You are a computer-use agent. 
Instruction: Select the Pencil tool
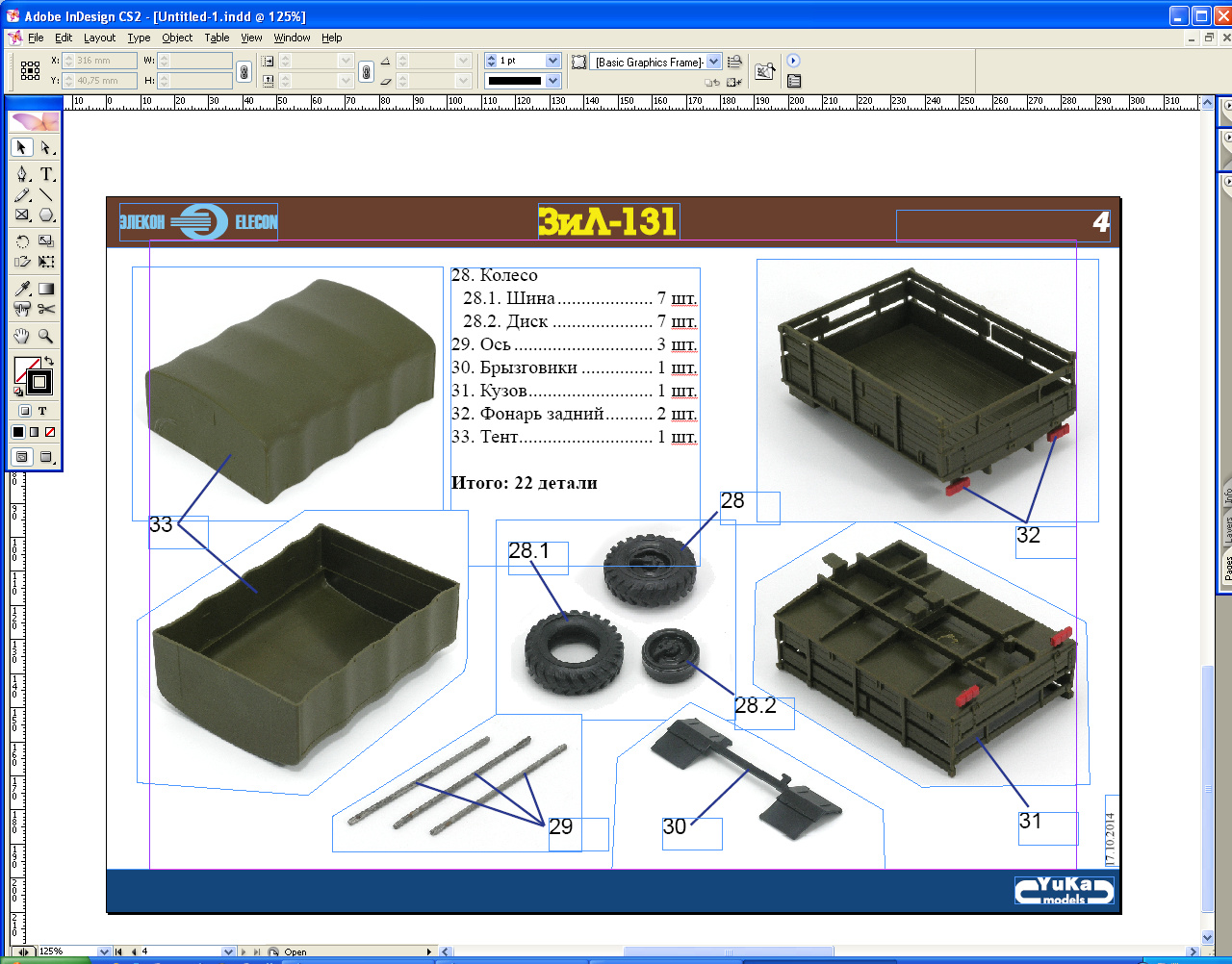click(22, 194)
